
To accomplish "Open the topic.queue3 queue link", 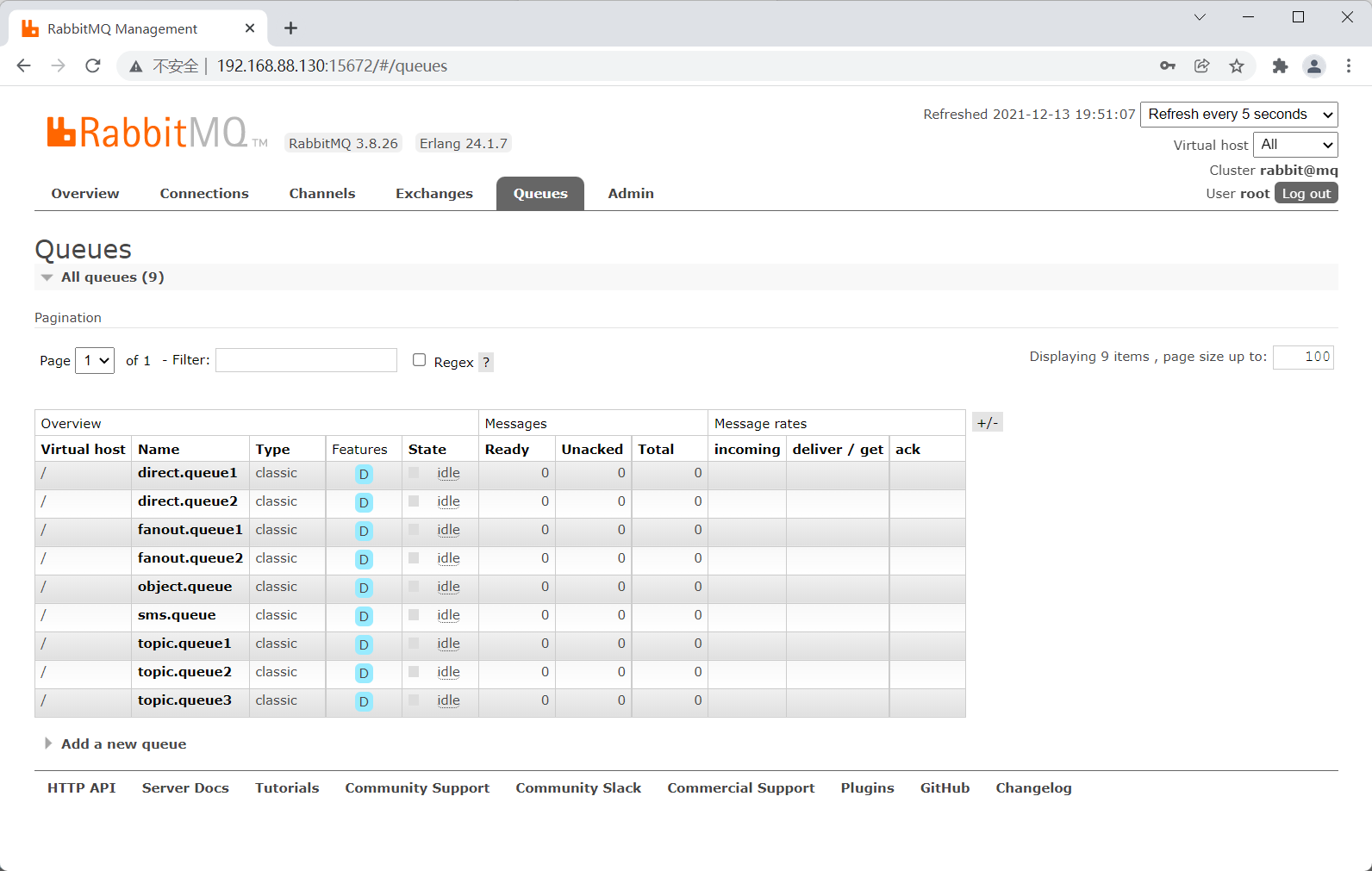I will (x=184, y=700).
